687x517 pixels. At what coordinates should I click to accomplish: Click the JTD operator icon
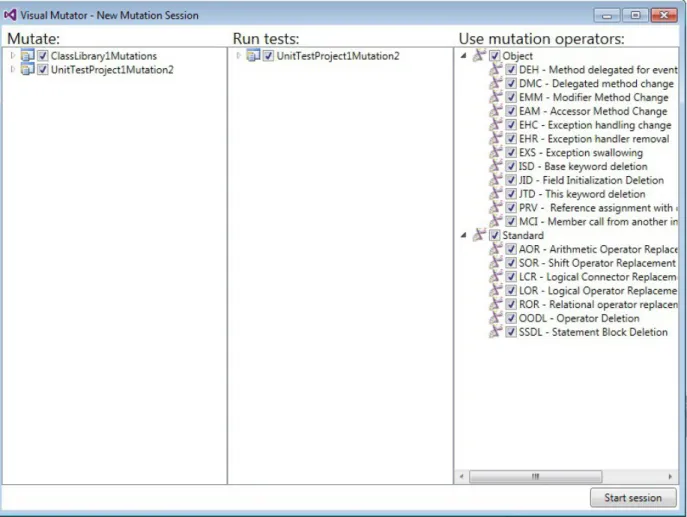496,193
